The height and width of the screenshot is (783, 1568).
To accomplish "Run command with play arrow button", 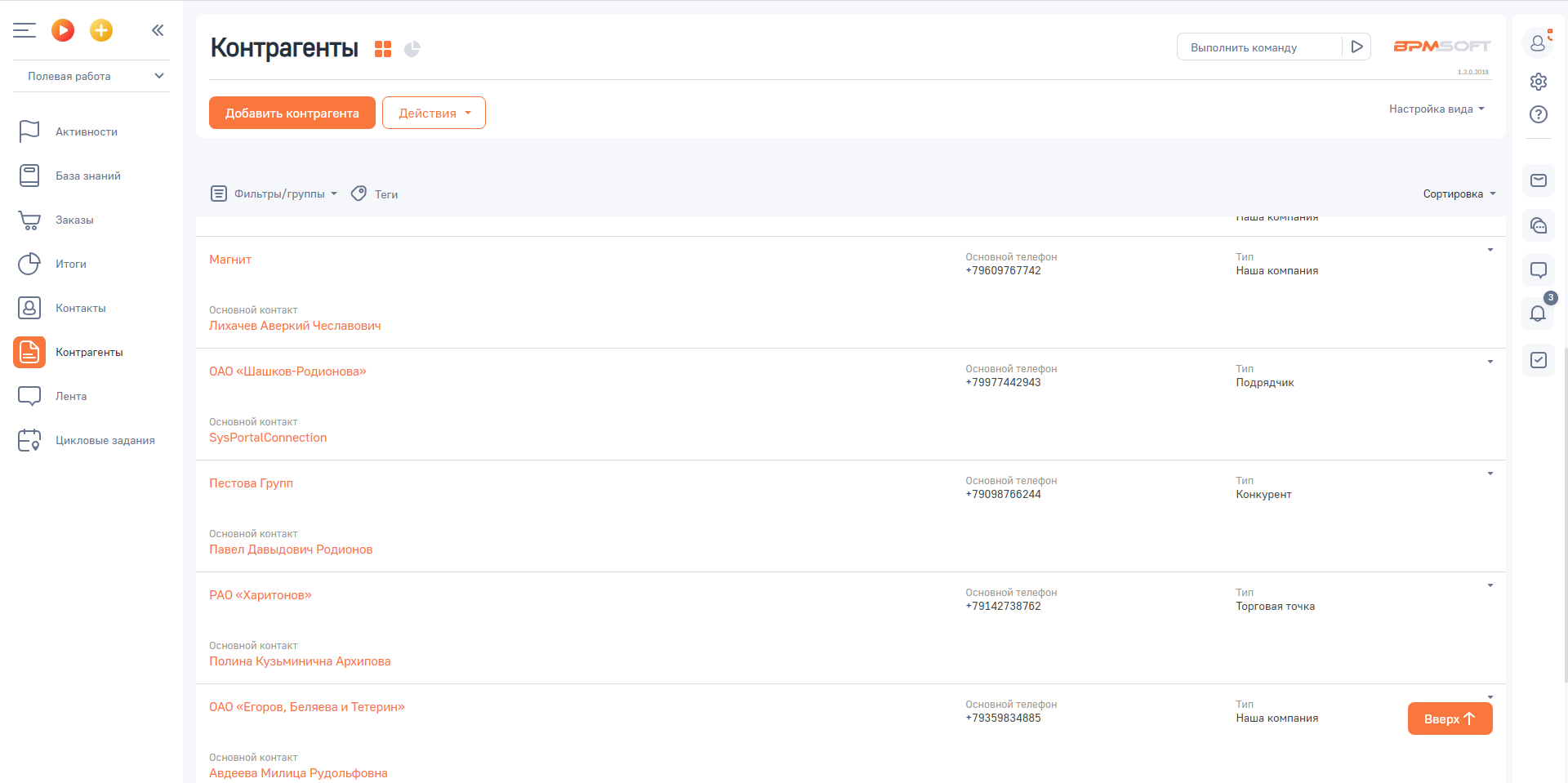I will tap(1356, 47).
